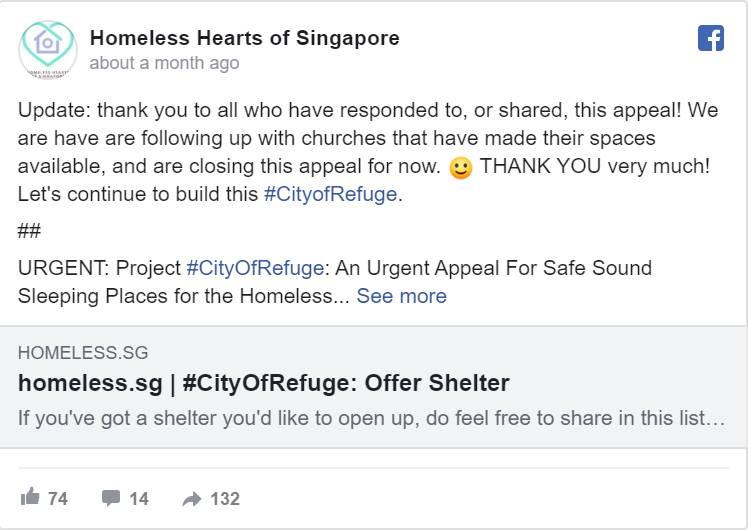Open the "homeless.sg | #CityOfRefuge: Offer Shelter" title
The width and height of the screenshot is (748, 530).
(x=263, y=383)
